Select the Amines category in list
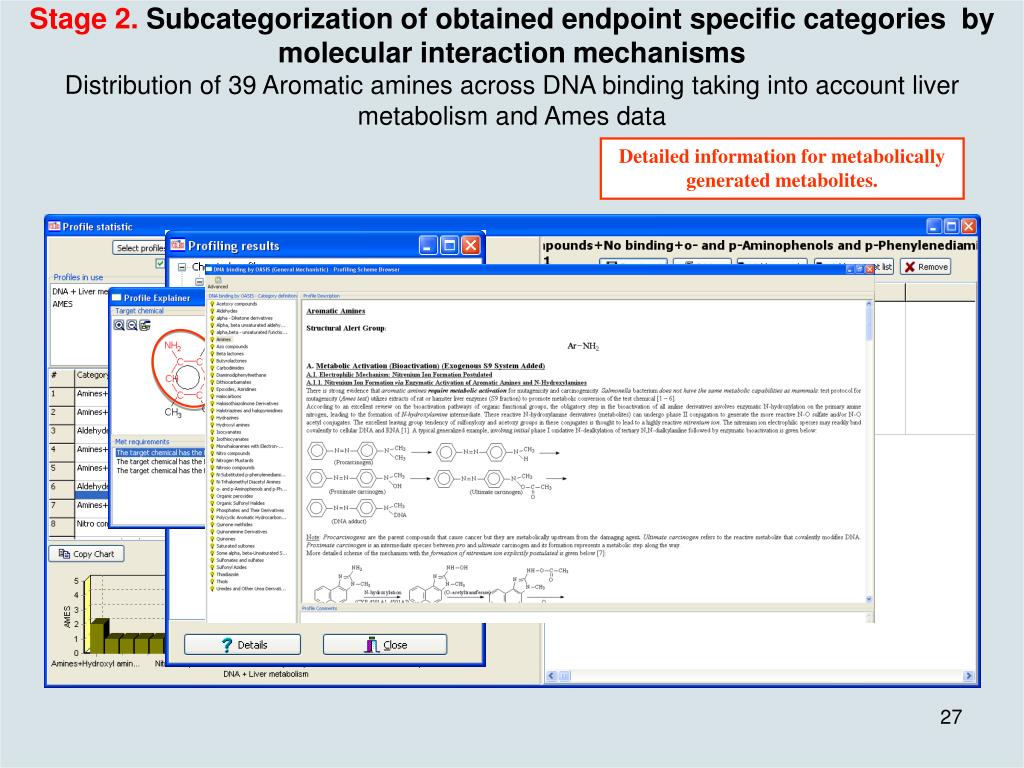The image size is (1024, 768). point(224,340)
